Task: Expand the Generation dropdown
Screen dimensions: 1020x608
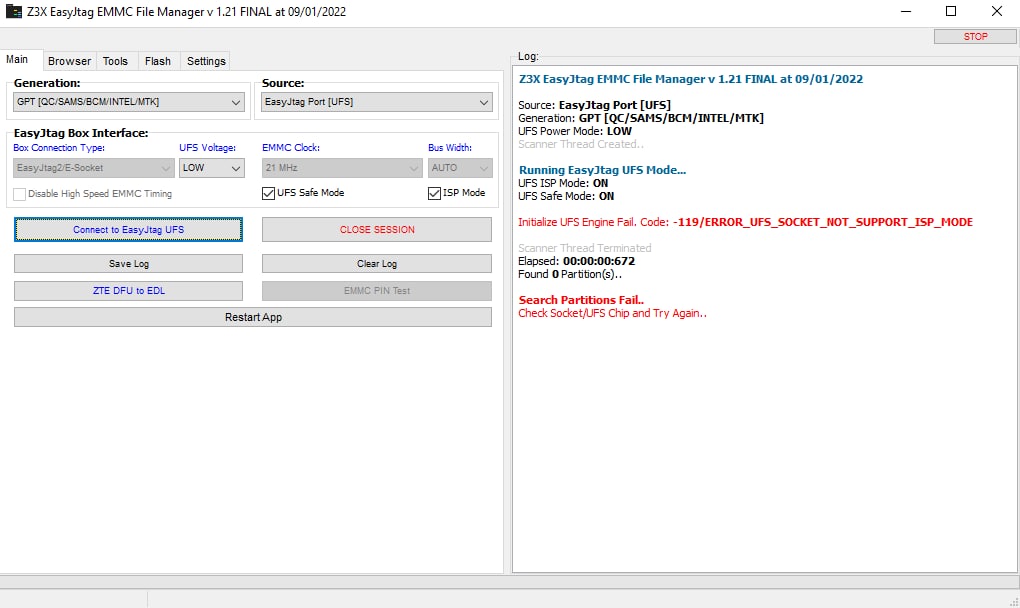Action: pos(129,102)
